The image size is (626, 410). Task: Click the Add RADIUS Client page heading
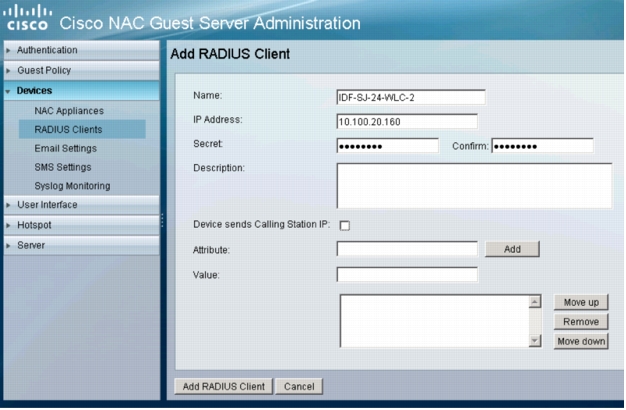(x=230, y=54)
